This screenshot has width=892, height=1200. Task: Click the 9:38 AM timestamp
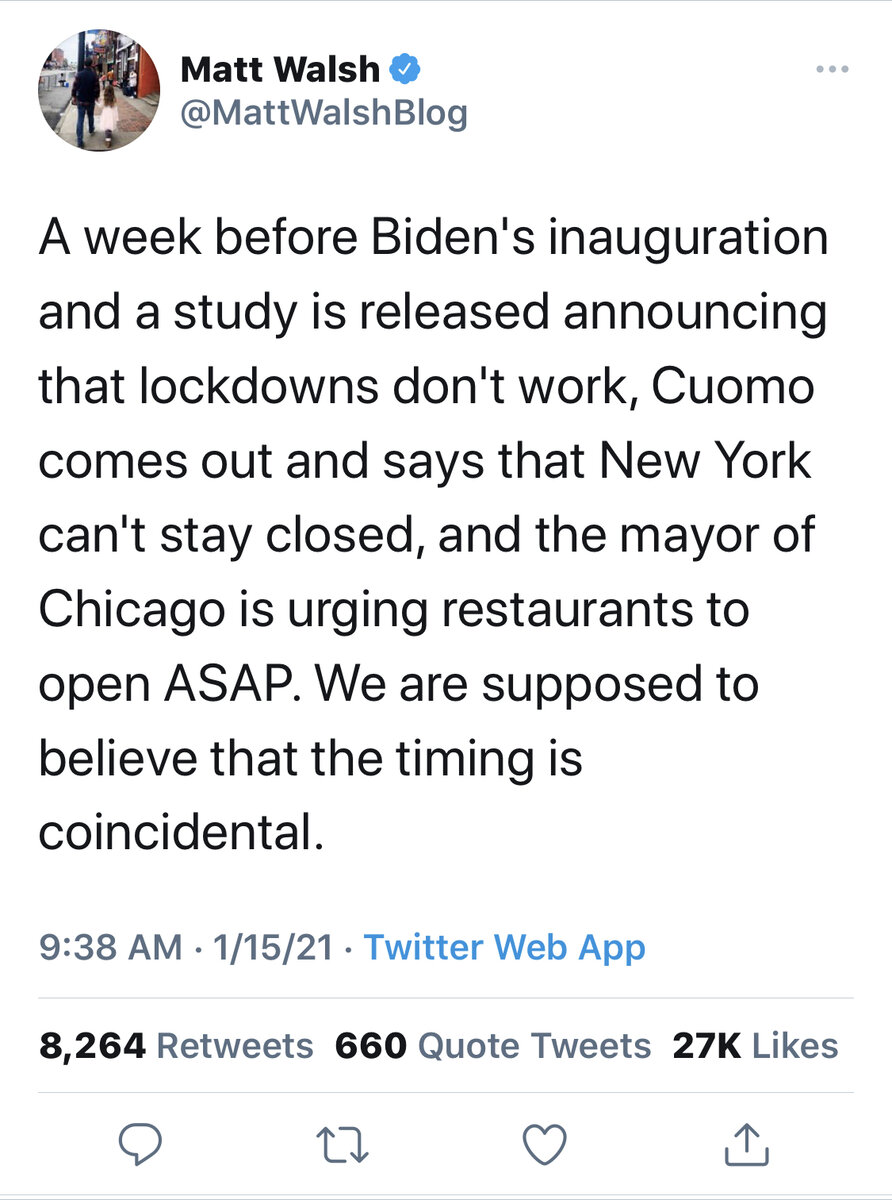111,946
